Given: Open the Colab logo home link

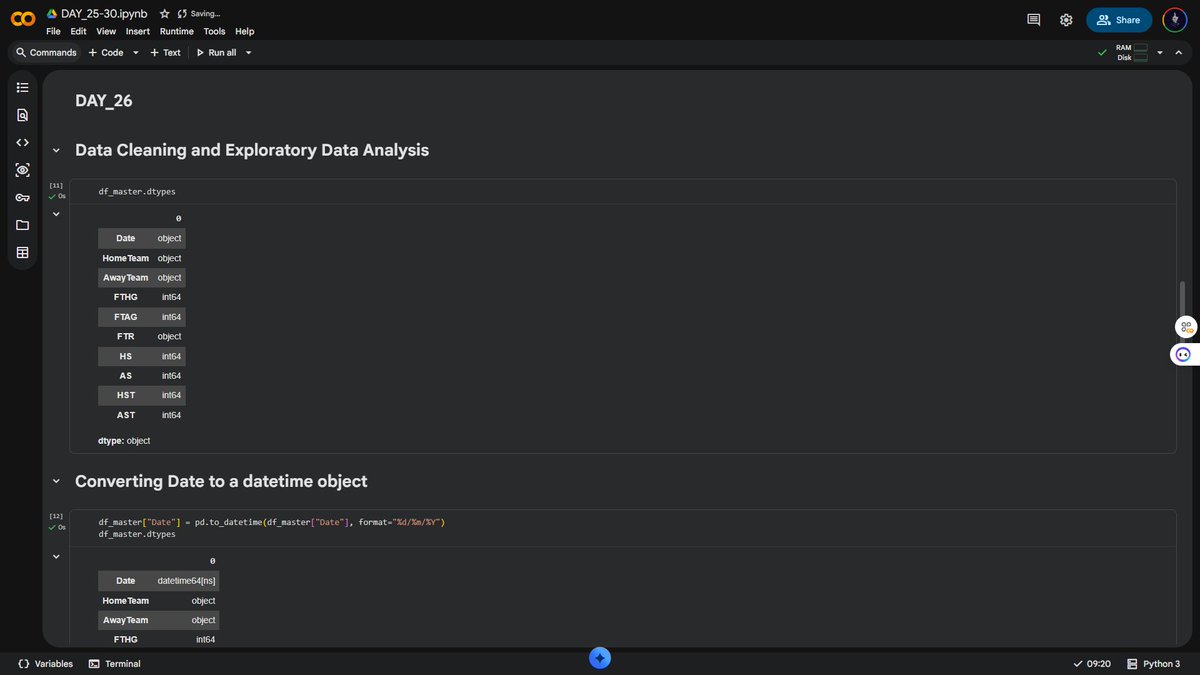Looking at the screenshot, I should coord(23,19).
